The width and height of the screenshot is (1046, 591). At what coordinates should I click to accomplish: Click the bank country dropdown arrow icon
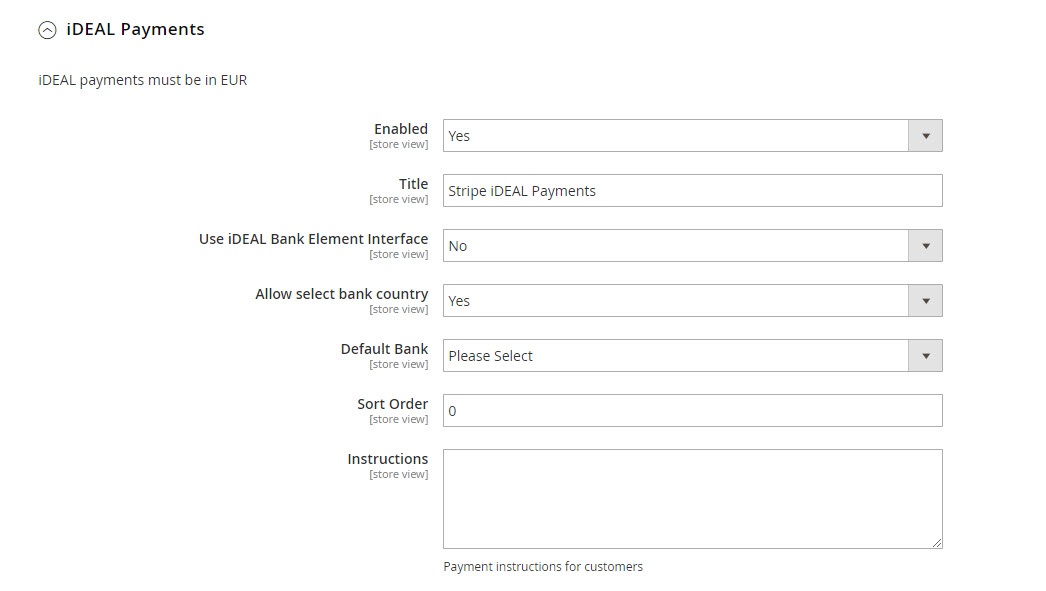pos(925,300)
